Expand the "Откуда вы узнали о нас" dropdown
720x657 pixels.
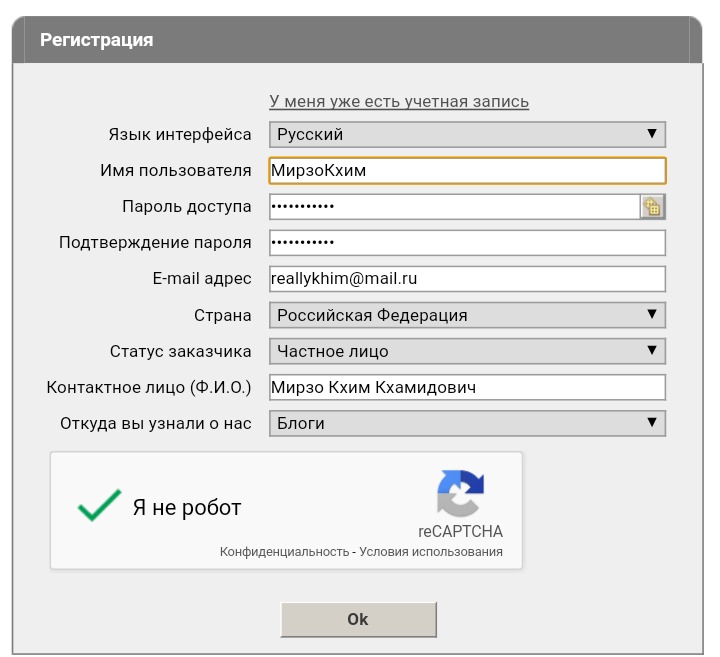(x=467, y=423)
